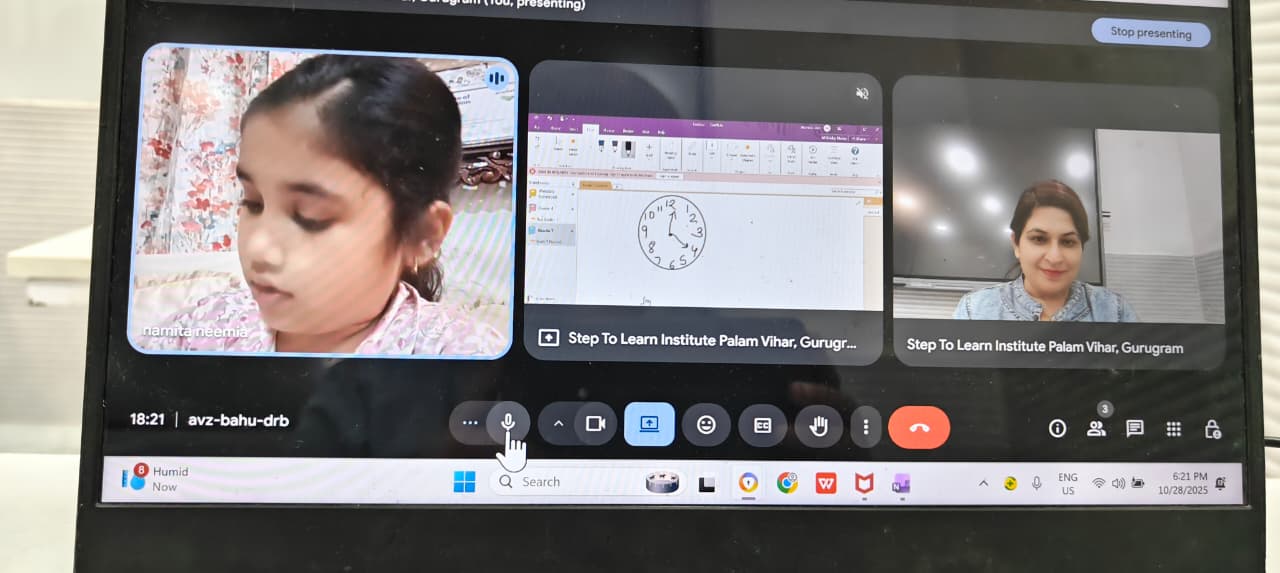Open the Windows Start menu
1280x573 pixels.
464,482
